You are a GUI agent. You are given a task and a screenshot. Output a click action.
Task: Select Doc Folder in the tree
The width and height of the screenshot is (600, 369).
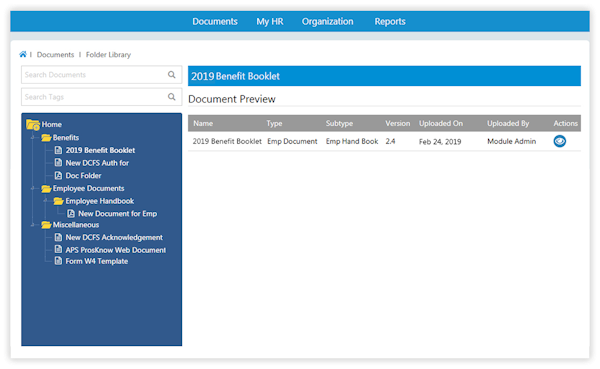[83, 176]
